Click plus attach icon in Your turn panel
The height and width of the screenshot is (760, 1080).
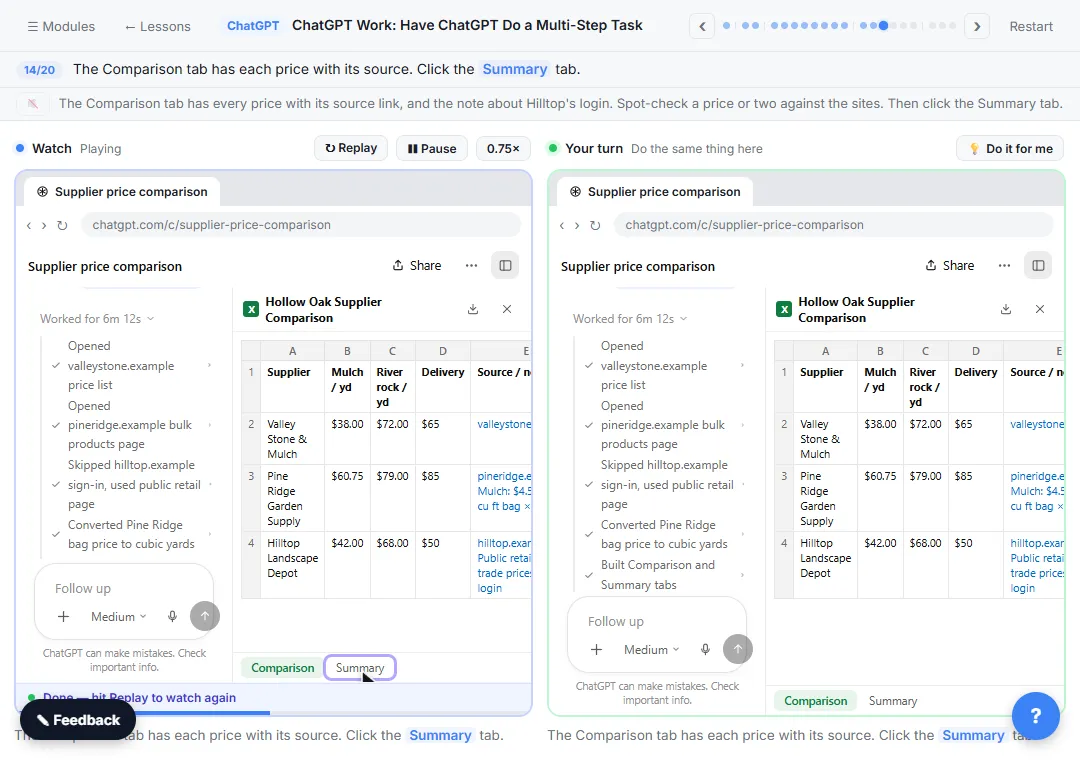pos(596,650)
